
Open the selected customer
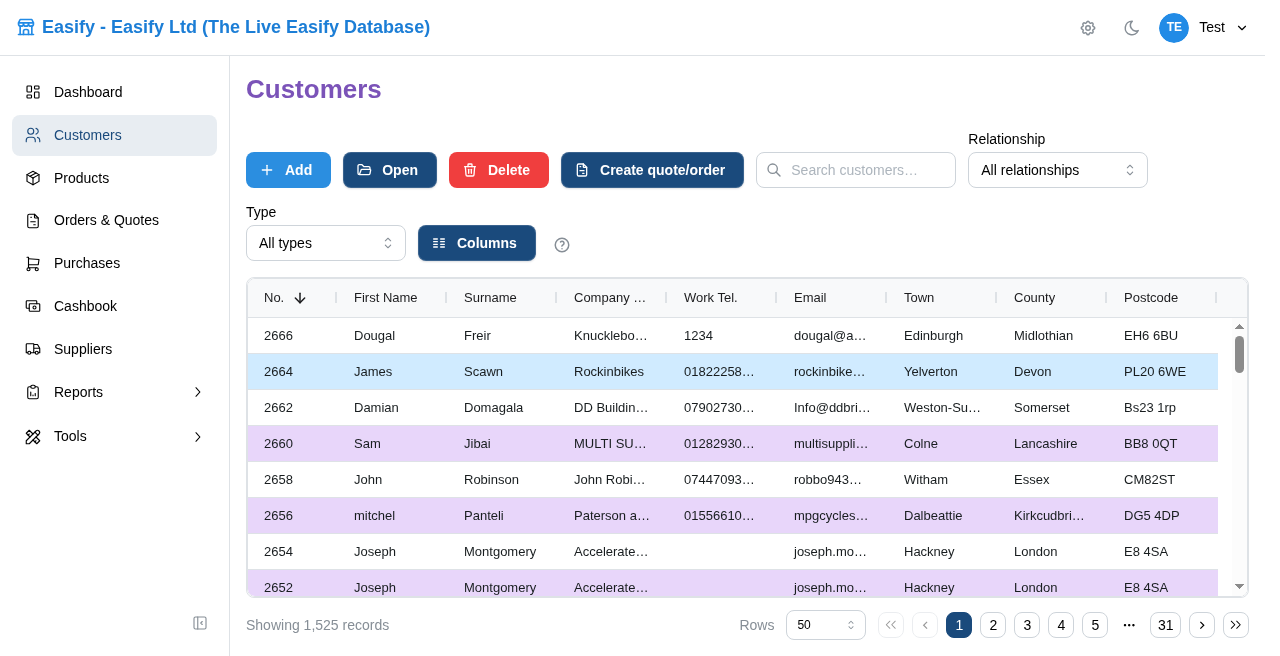390,170
